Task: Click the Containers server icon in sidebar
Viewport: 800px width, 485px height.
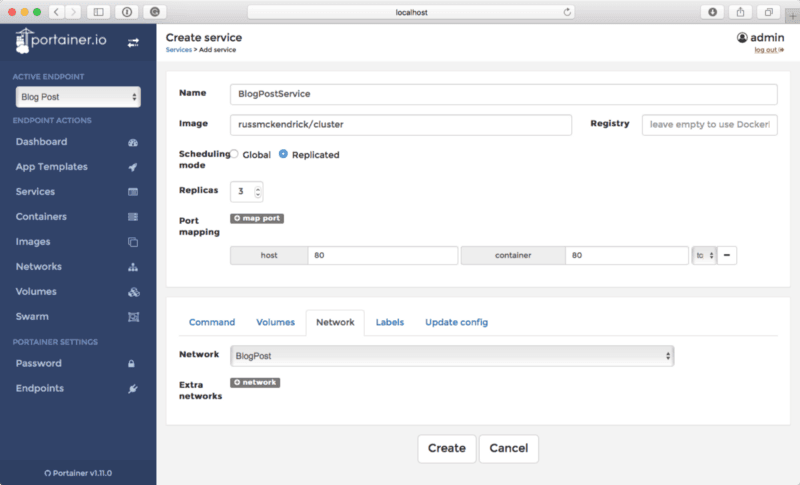Action: click(x=133, y=217)
